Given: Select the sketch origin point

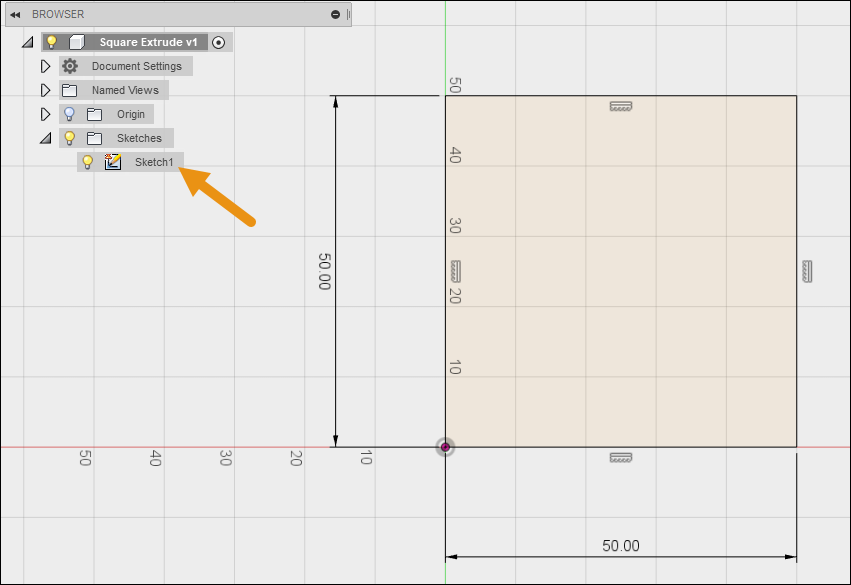Looking at the screenshot, I should coord(445,447).
